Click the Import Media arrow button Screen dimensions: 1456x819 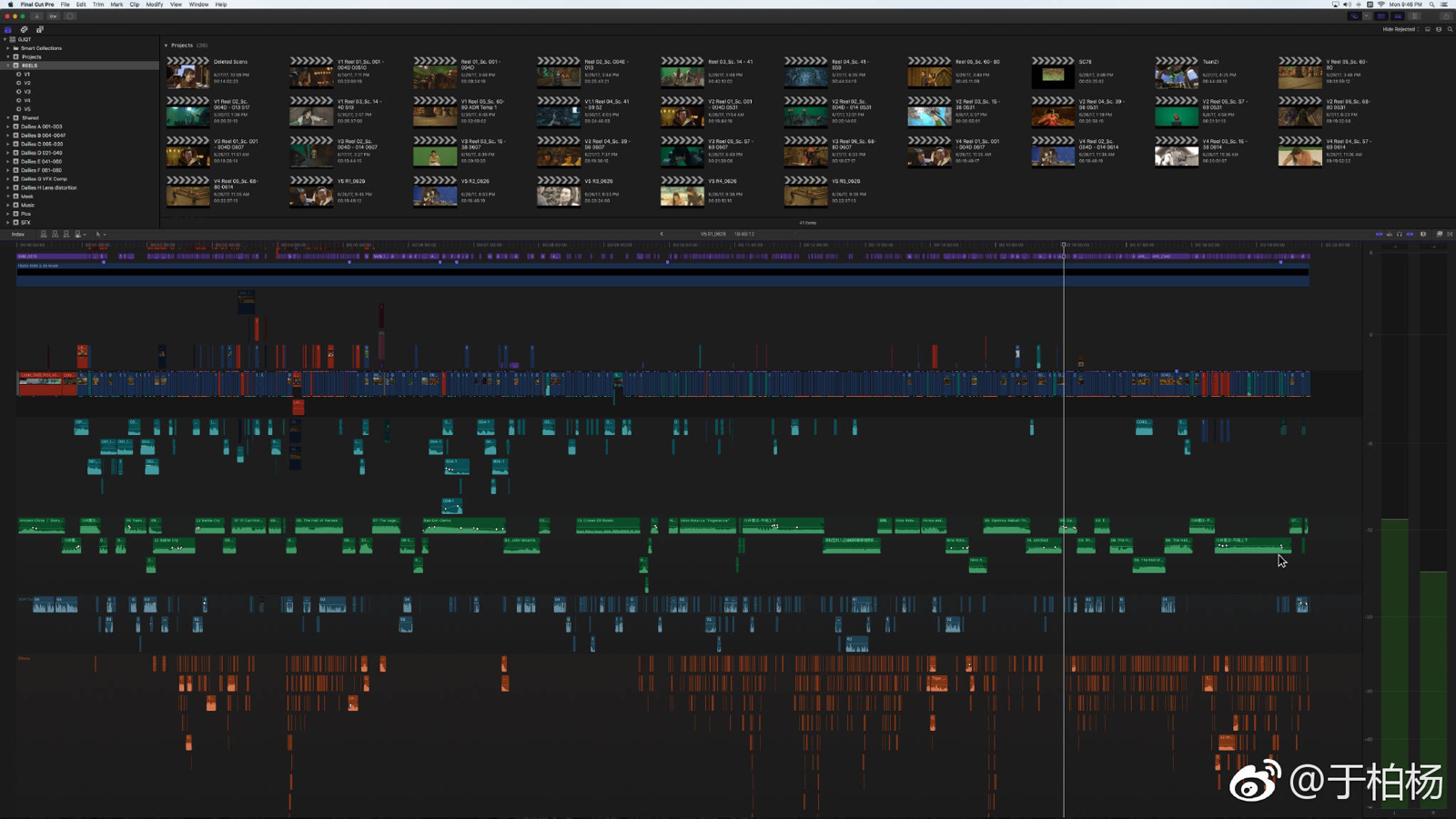[x=37, y=16]
